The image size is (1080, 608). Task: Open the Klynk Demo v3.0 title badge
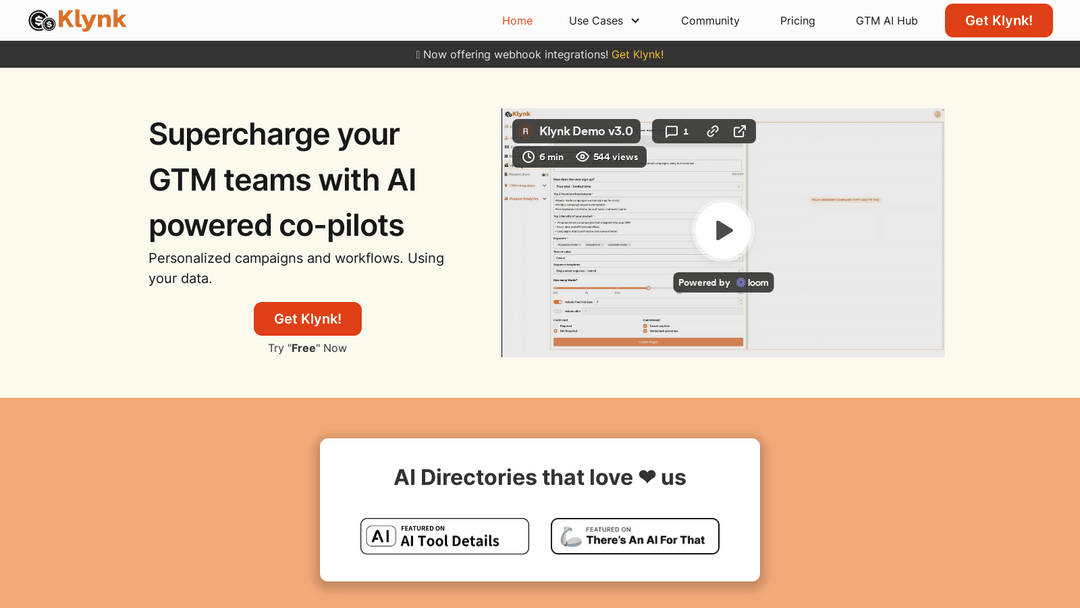[577, 131]
